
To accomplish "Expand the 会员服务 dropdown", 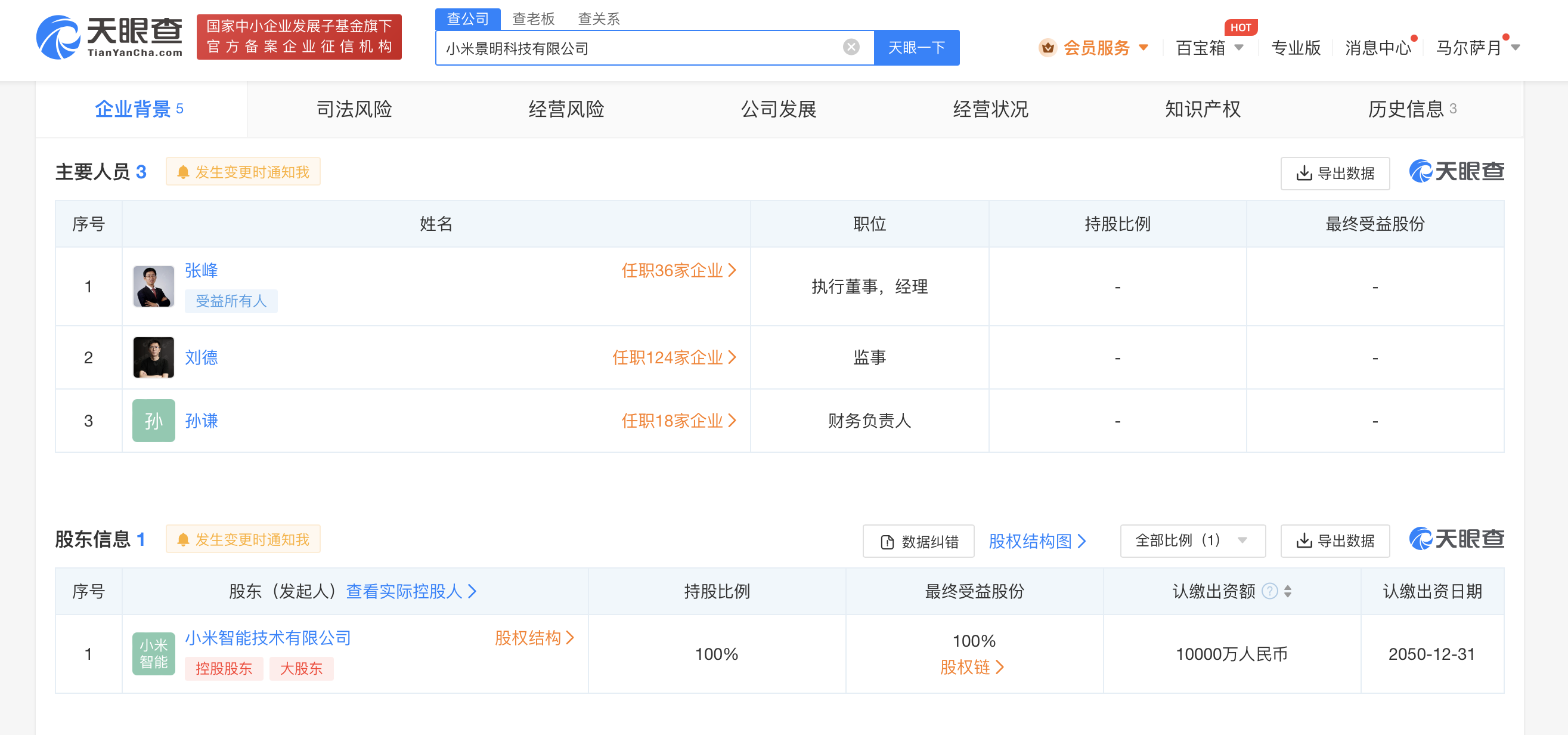I will 1143,48.
